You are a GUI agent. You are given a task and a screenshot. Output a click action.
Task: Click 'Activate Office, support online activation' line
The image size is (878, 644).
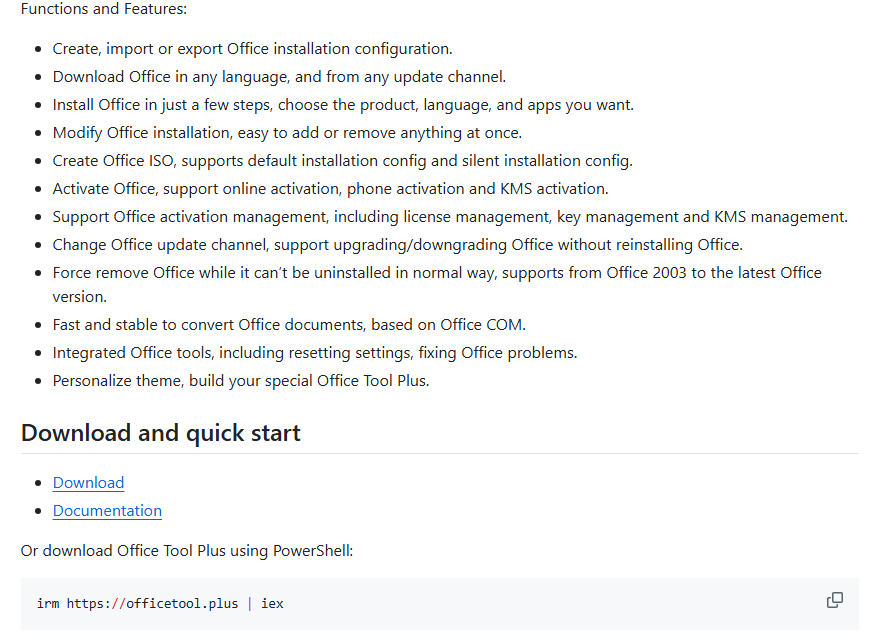pyautogui.click(x=330, y=189)
